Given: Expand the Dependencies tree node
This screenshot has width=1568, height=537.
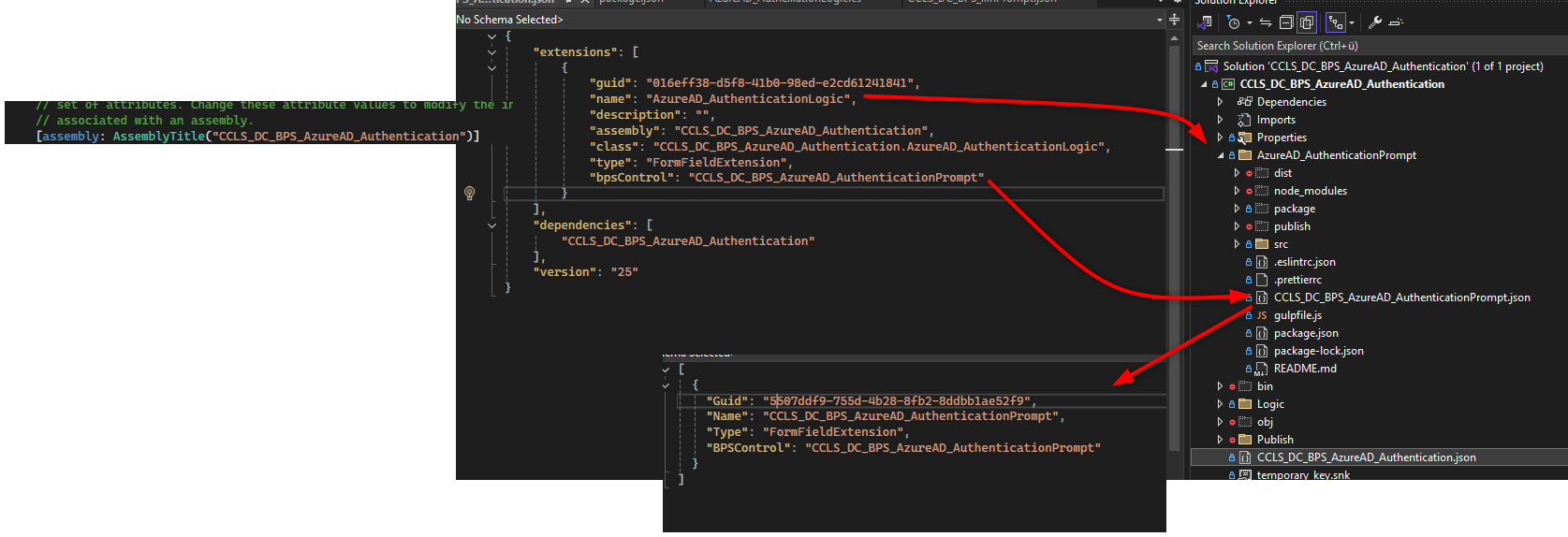Looking at the screenshot, I should (x=1220, y=102).
